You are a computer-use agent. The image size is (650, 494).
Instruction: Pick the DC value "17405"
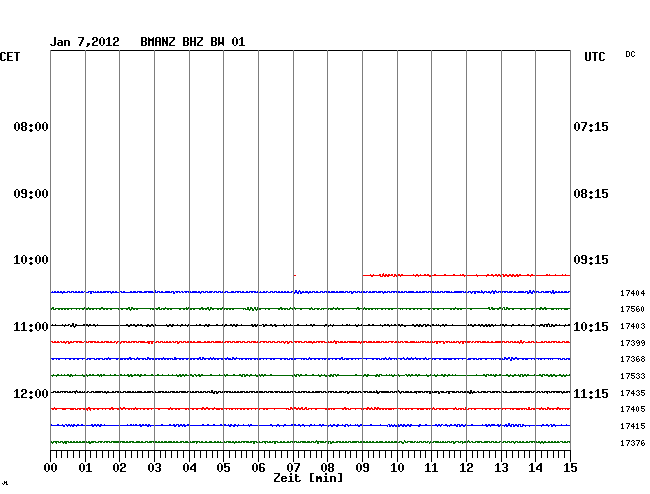[633, 409]
